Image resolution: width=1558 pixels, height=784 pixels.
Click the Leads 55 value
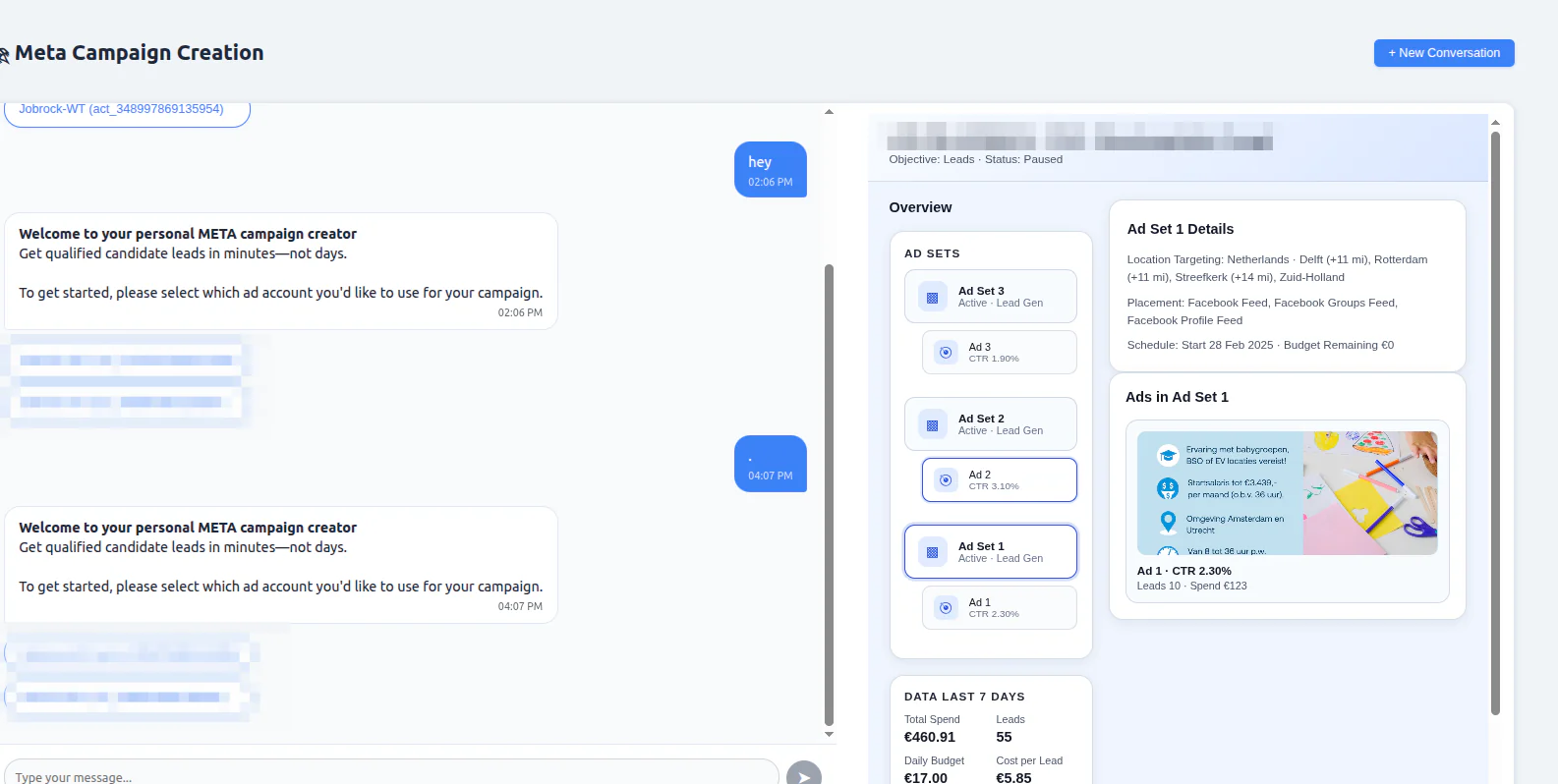pos(1004,737)
